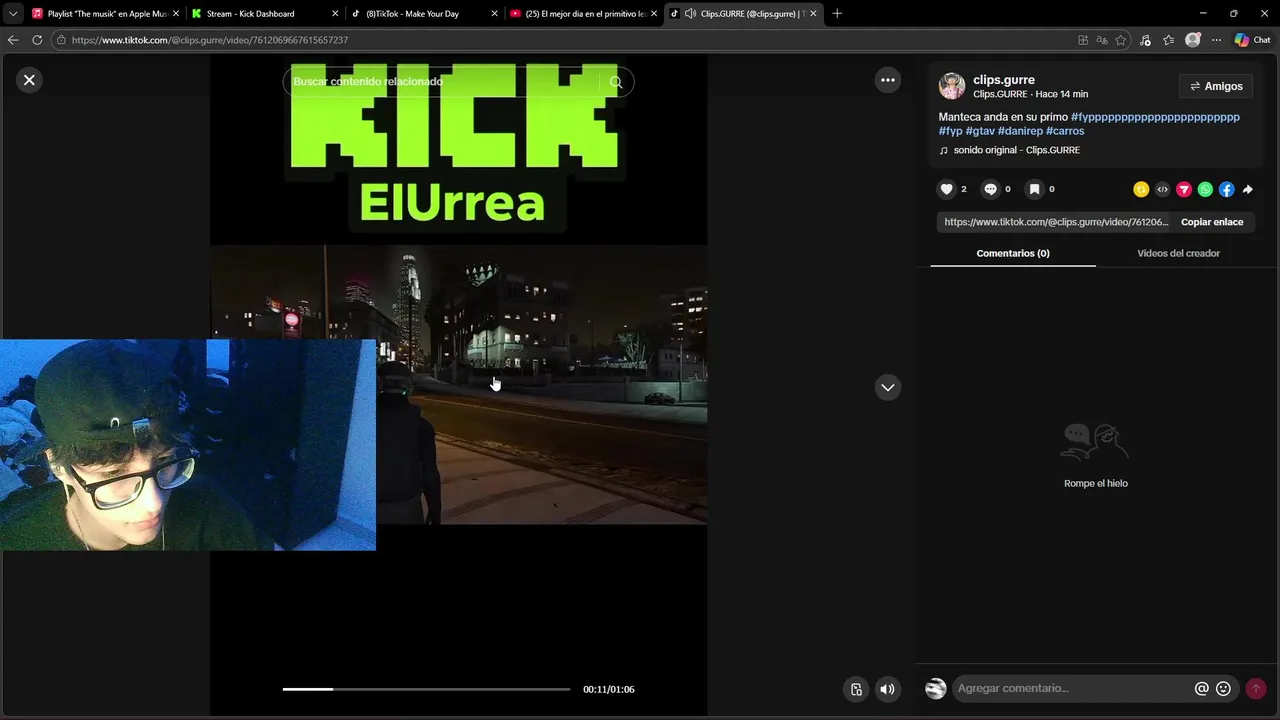Open the comments bubble icon
The width and height of the screenshot is (1280, 720).
pyautogui.click(x=990, y=189)
